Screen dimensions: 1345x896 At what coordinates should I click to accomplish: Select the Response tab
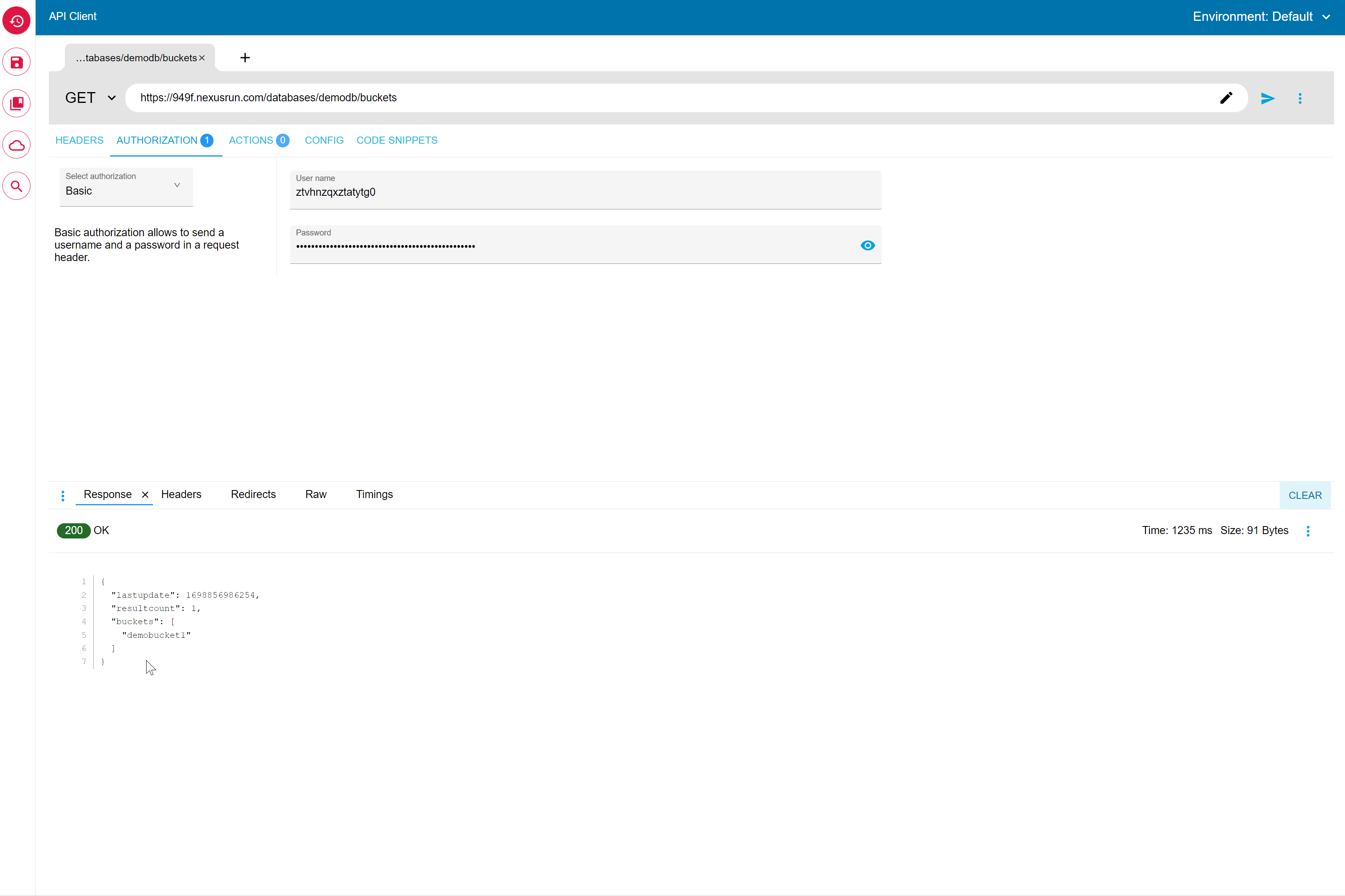point(107,494)
